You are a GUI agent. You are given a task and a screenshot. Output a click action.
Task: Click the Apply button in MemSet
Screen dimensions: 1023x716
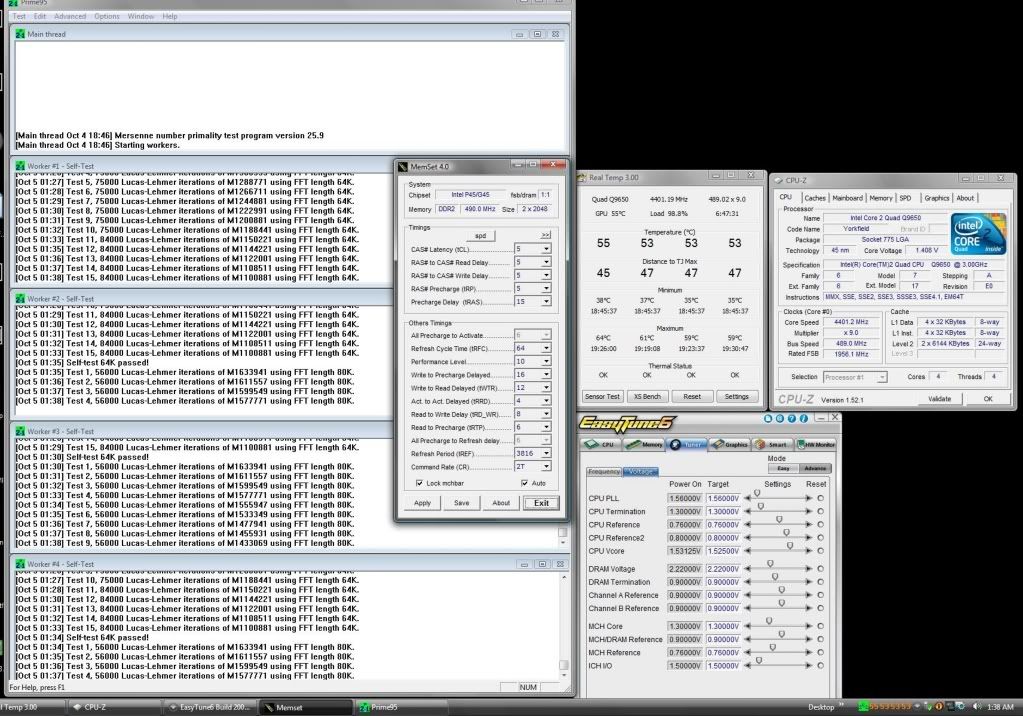[422, 503]
